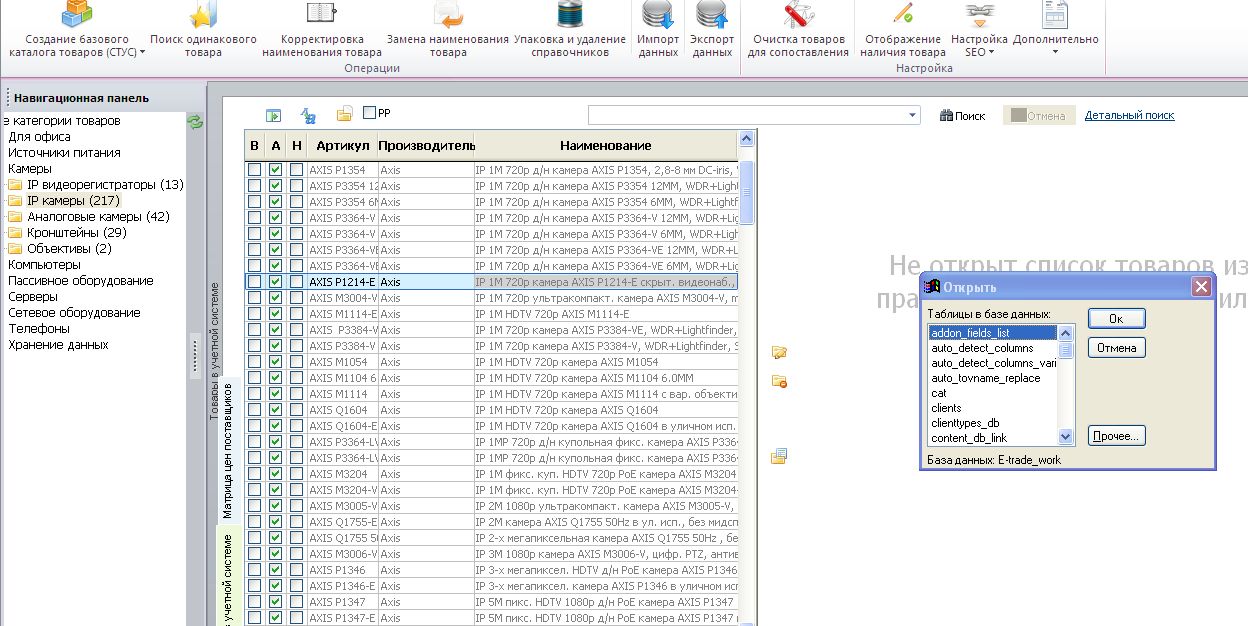The height and width of the screenshot is (626, 1248).
Task: Switch to Товары в учетной системе tab
Action: [214, 350]
